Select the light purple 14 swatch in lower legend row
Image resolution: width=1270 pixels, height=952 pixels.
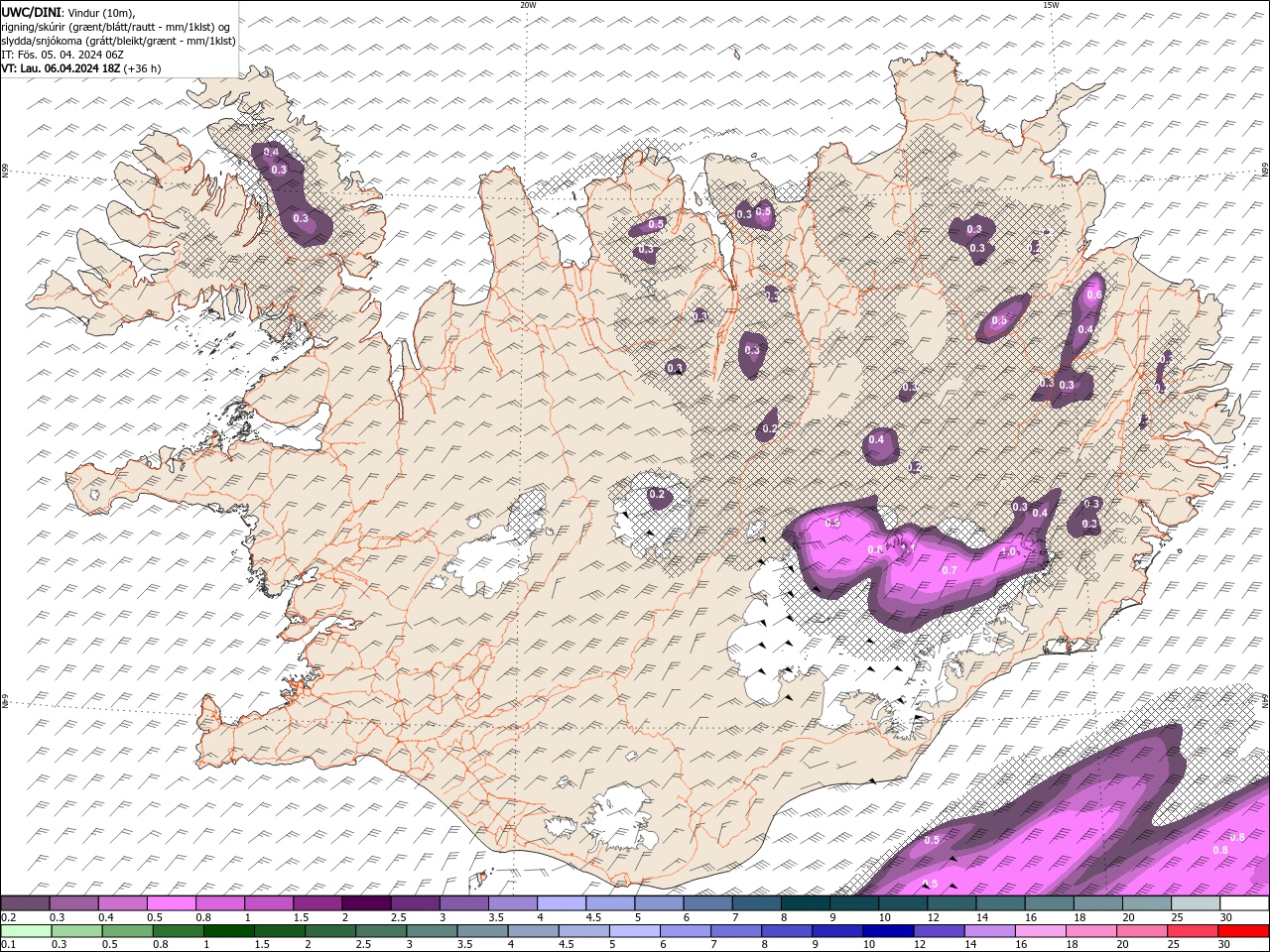point(988,931)
